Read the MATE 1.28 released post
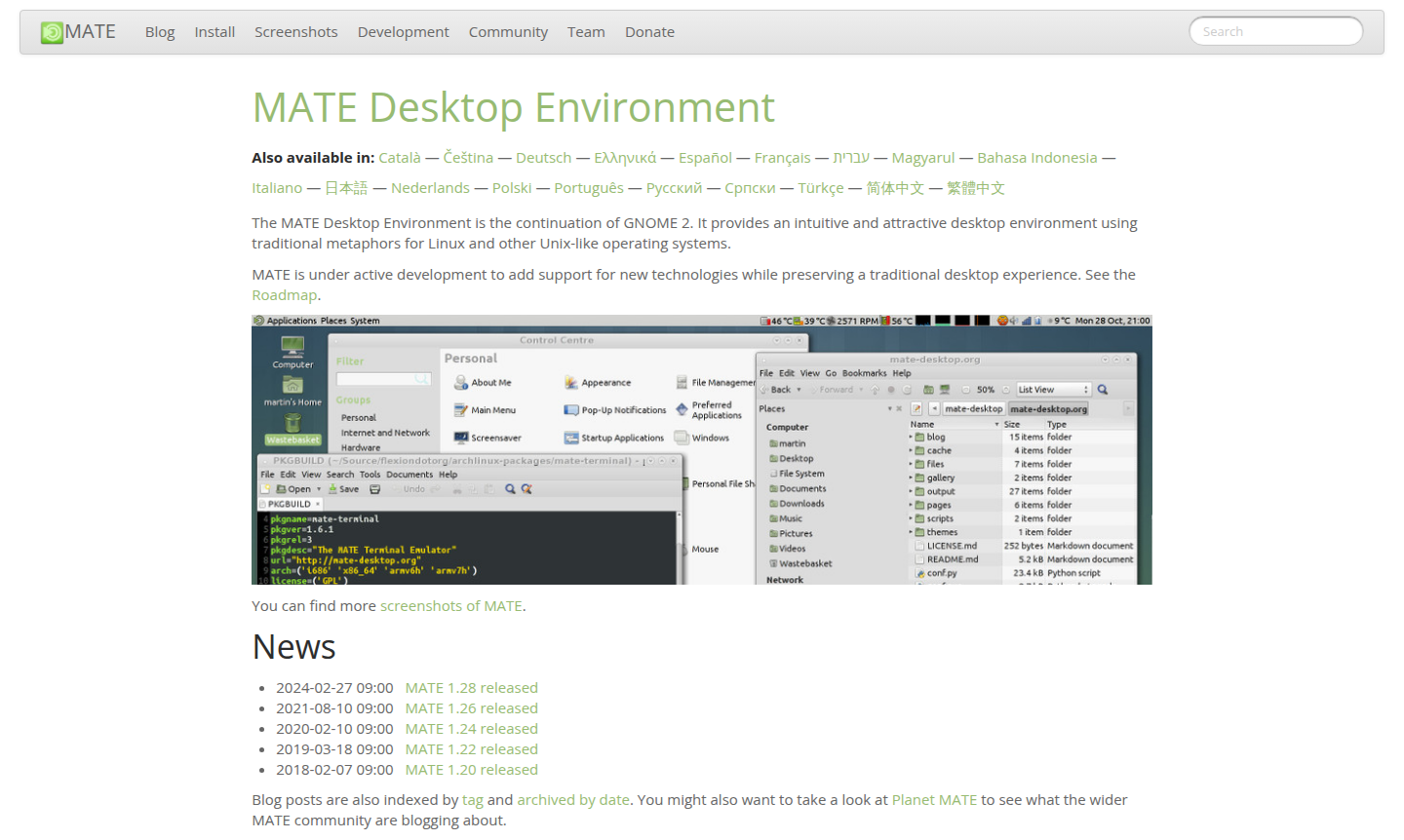Image resolution: width=1404 pixels, height=840 pixels. (471, 688)
